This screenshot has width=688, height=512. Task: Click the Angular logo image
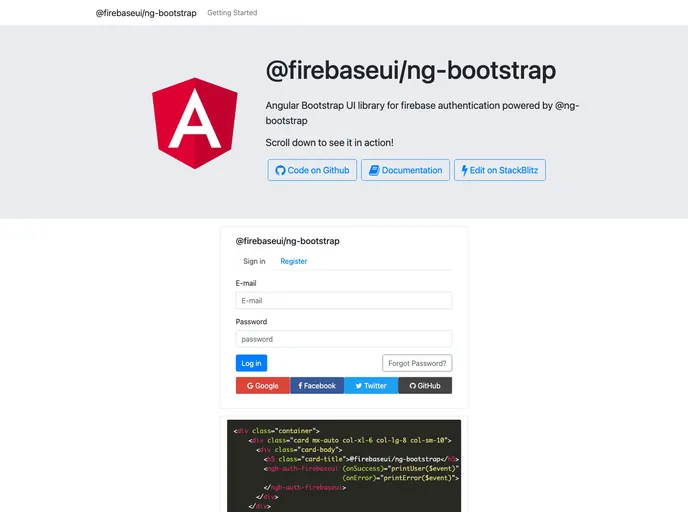(195, 123)
